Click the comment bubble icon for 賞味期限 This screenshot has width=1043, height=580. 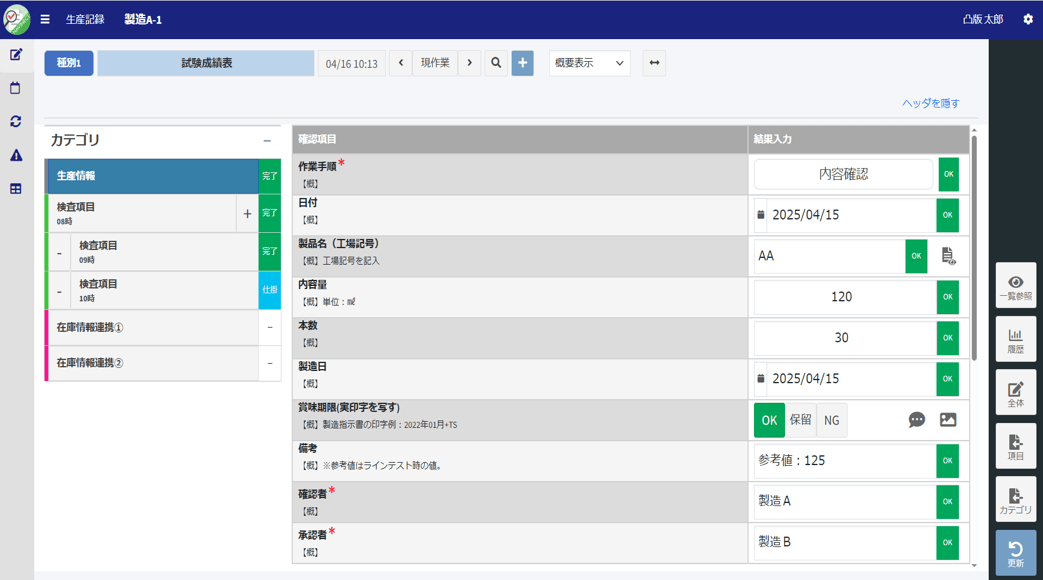[x=916, y=420]
